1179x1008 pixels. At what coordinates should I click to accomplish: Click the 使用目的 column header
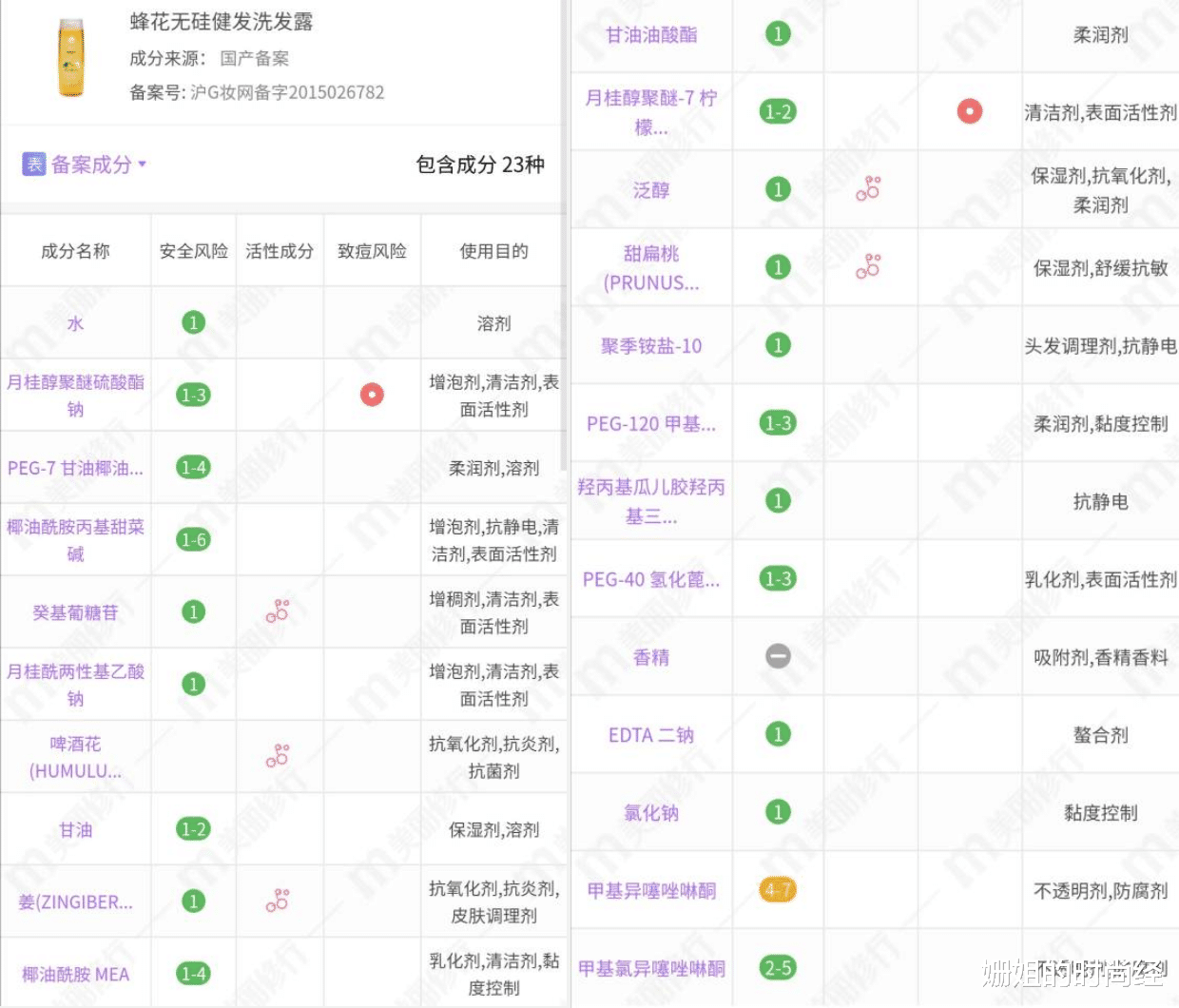(493, 250)
